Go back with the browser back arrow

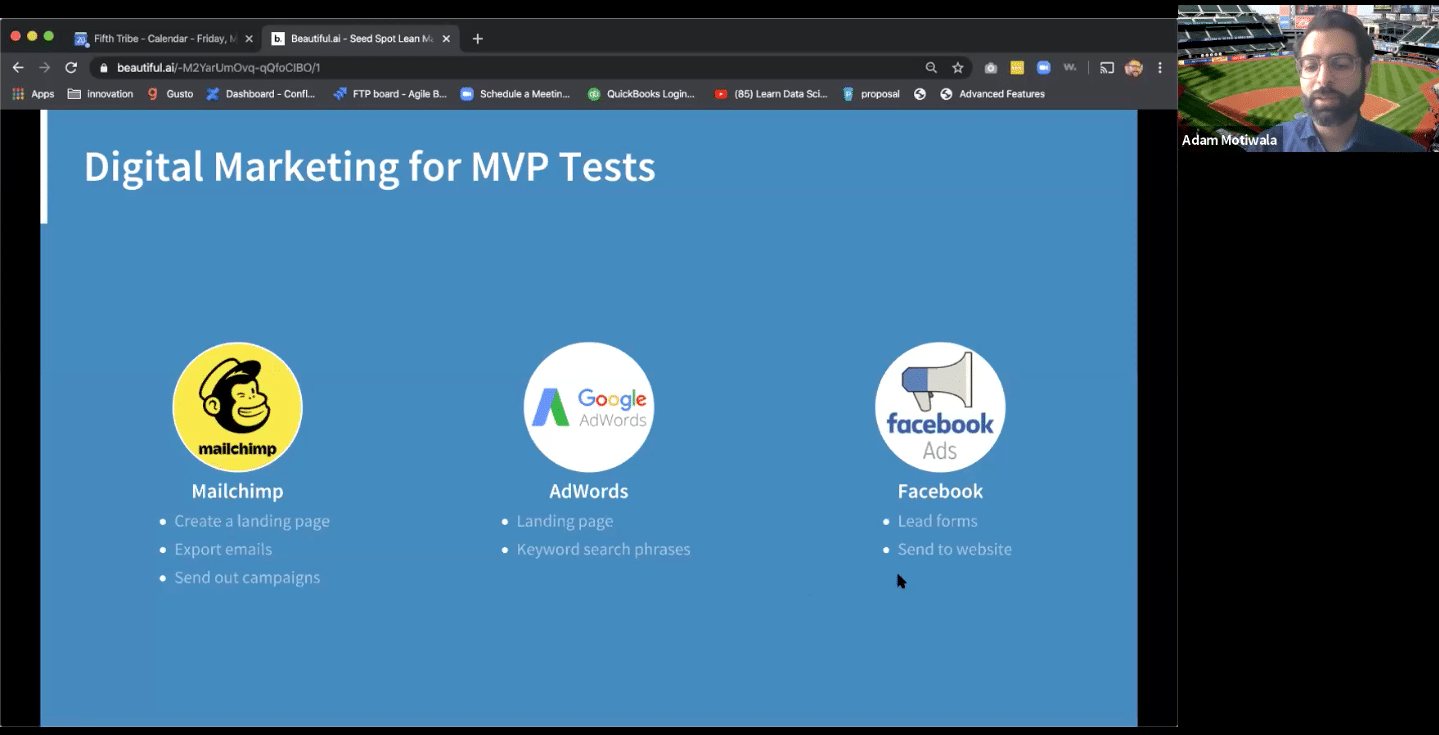[x=18, y=68]
